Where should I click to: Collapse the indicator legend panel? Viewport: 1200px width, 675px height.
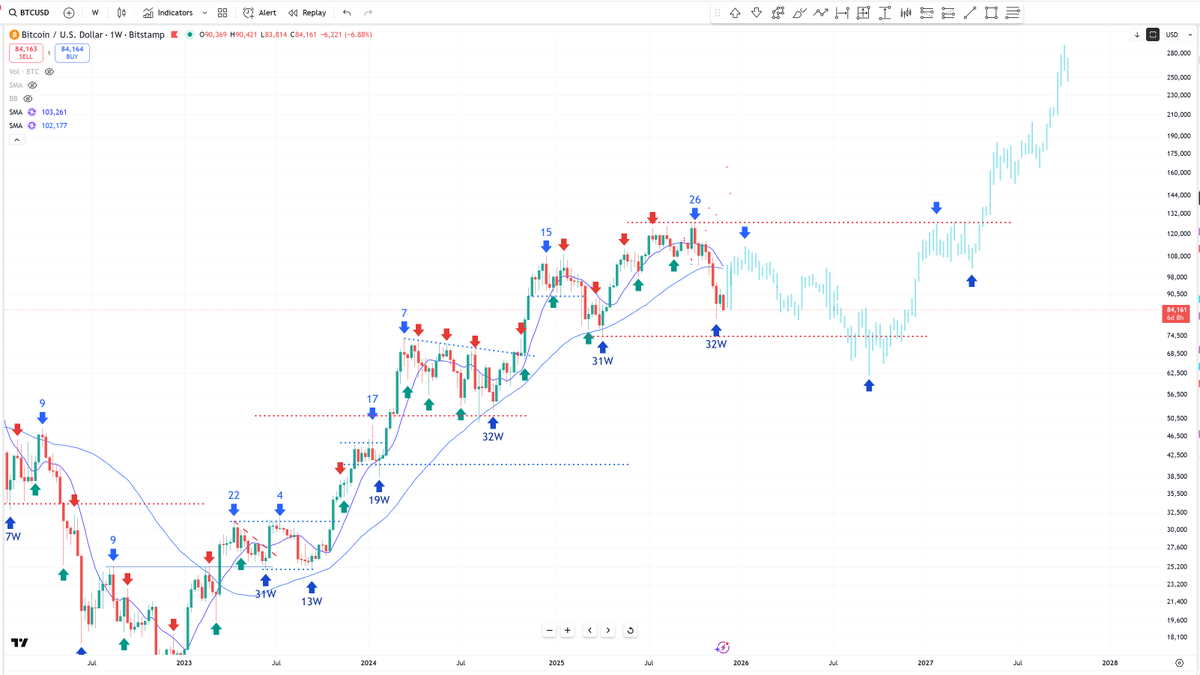(x=16, y=139)
